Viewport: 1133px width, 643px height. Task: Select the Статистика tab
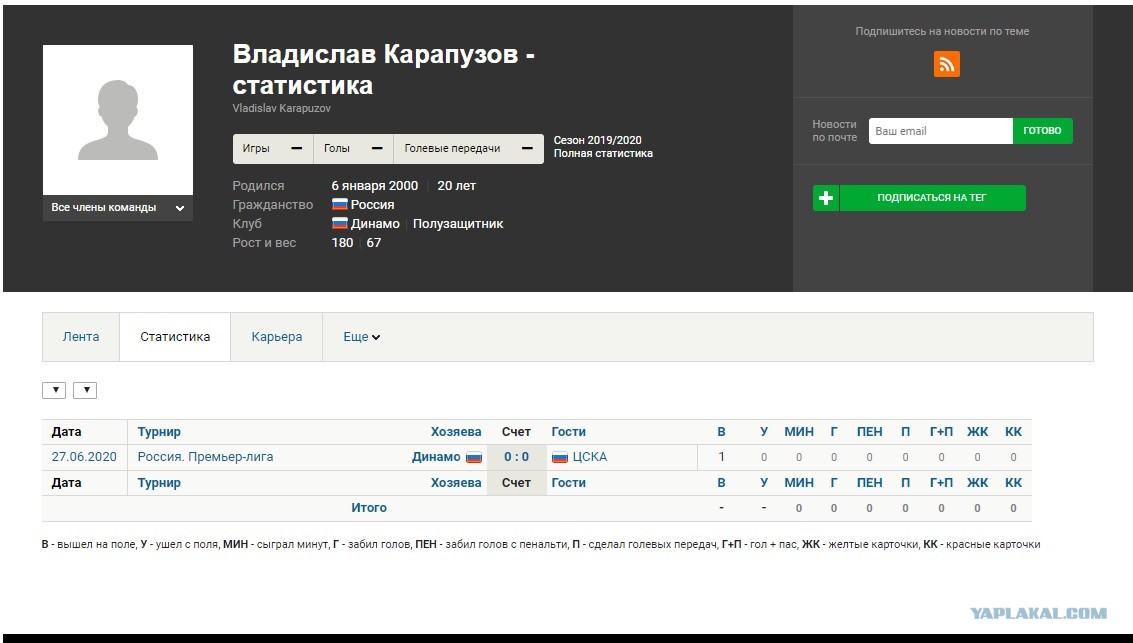[x=175, y=337]
